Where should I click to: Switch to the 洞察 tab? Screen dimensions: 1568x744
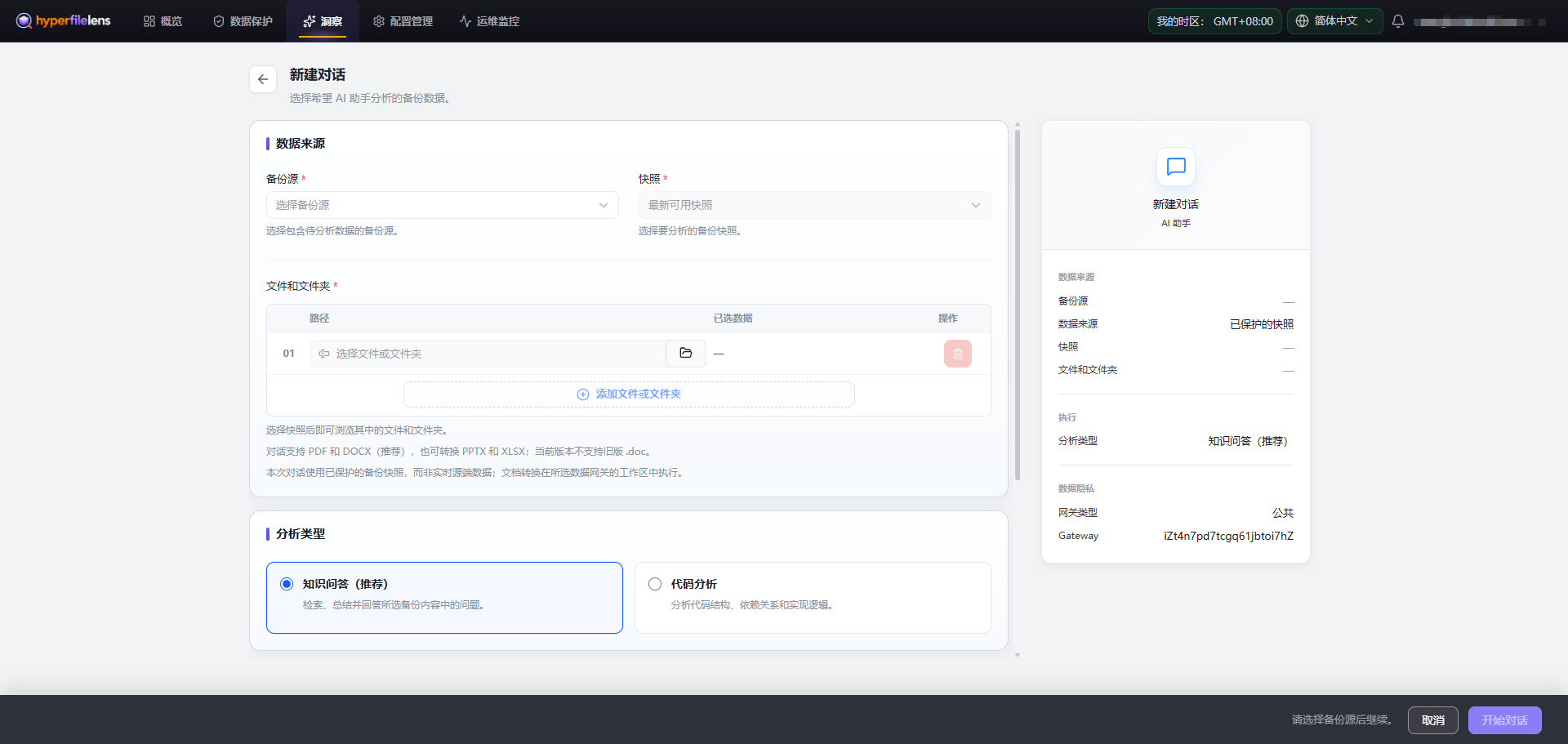[323, 21]
